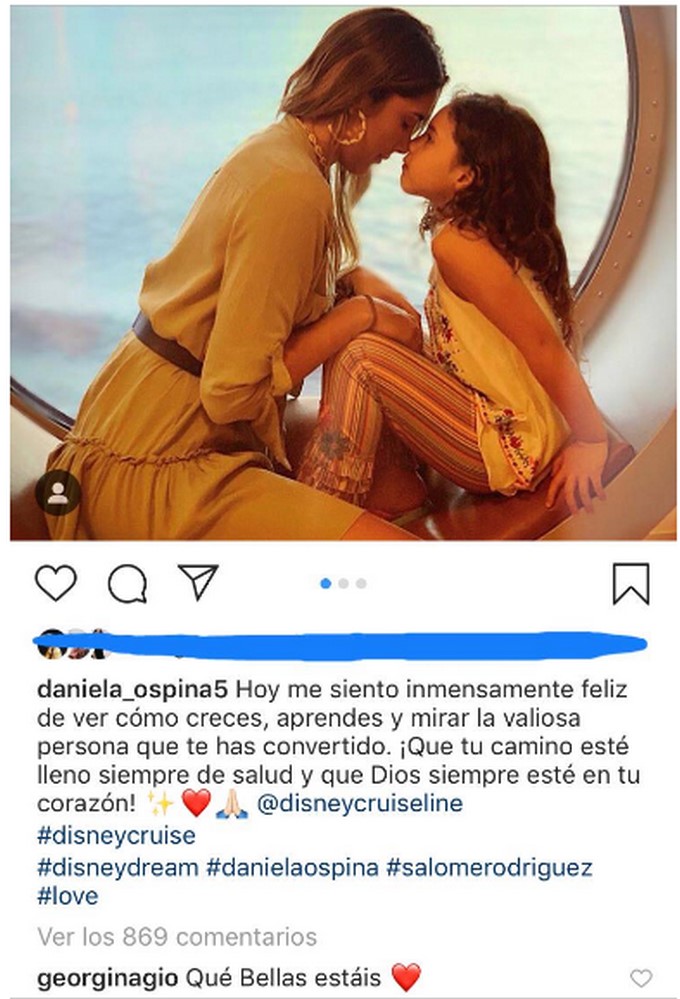
Task: View all 869 comentarios
Action: (x=177, y=937)
